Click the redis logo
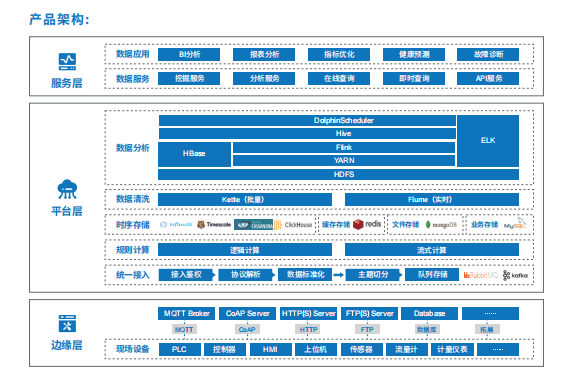Viewport: 565px width, 381px height. pyautogui.click(x=367, y=224)
